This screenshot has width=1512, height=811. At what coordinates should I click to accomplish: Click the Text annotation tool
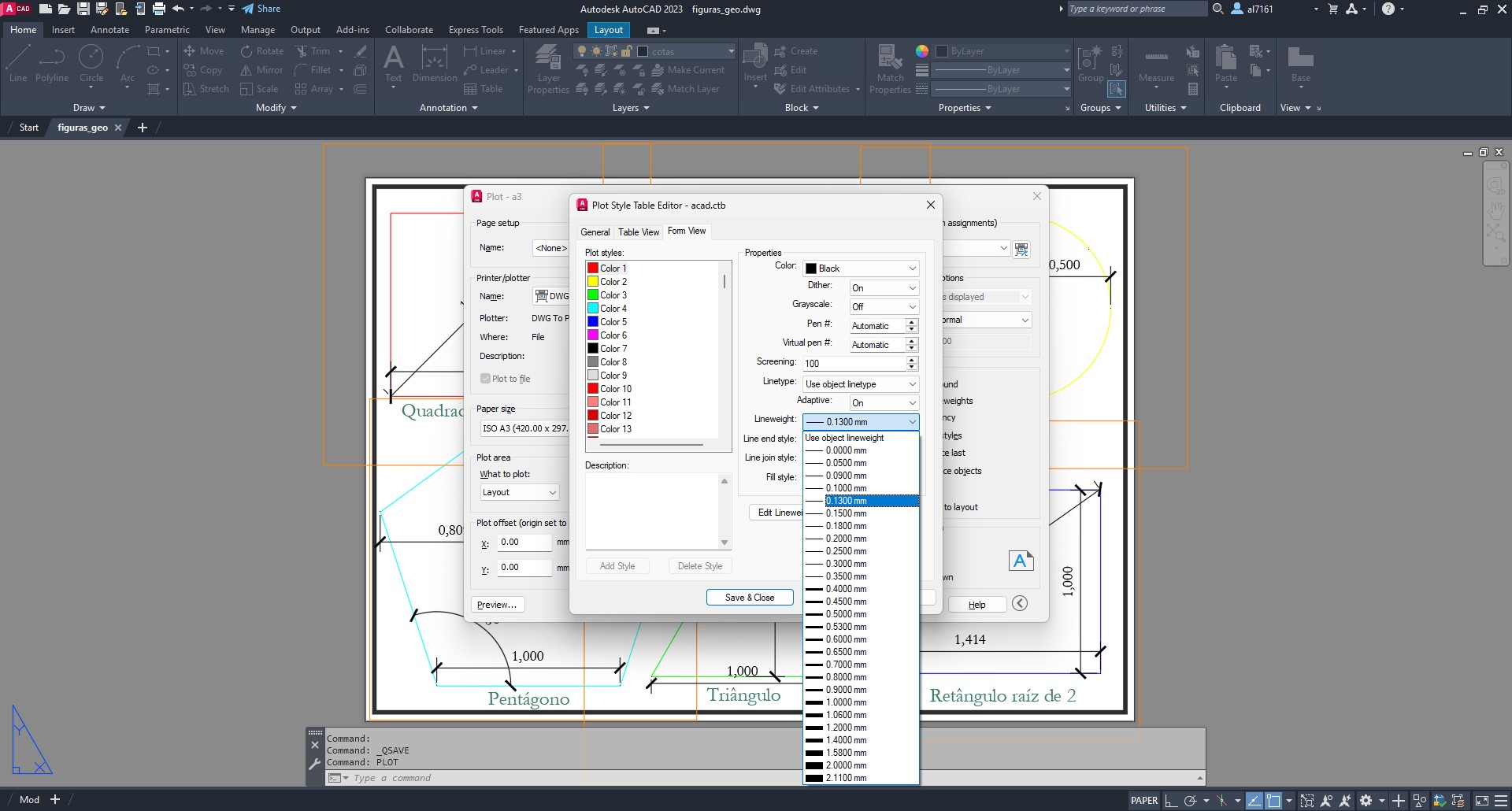393,63
